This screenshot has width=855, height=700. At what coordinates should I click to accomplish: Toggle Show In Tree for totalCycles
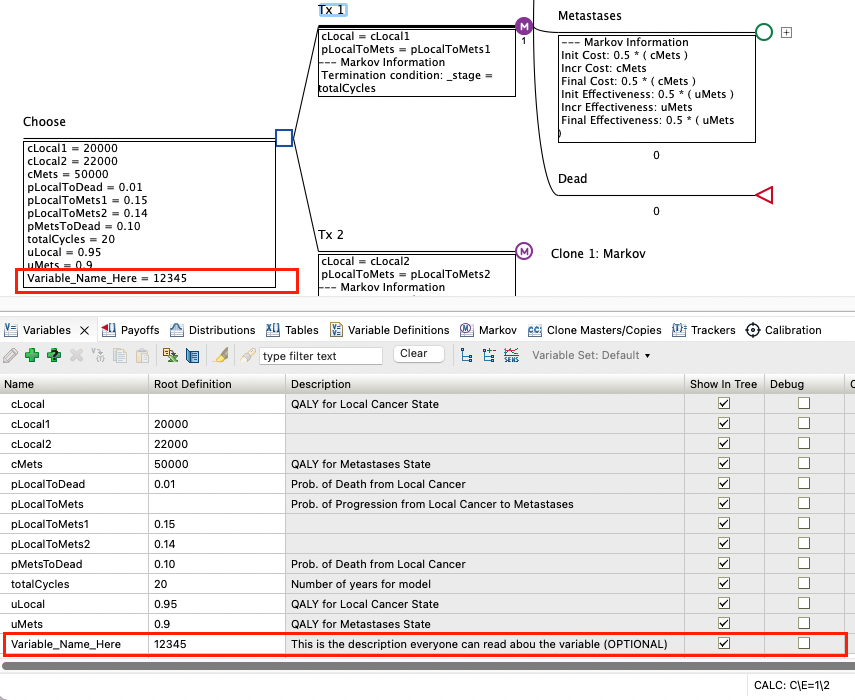tap(724, 584)
